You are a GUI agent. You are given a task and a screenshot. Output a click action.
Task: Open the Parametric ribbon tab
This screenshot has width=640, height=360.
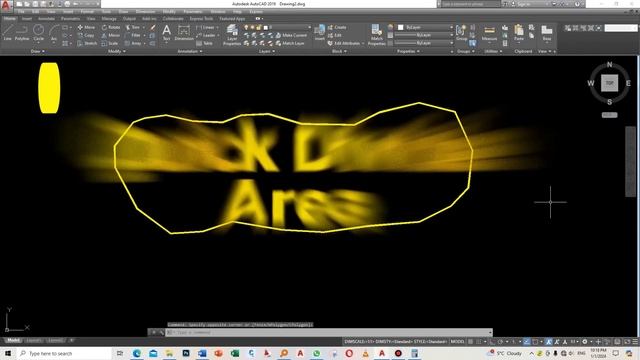[x=71, y=18]
